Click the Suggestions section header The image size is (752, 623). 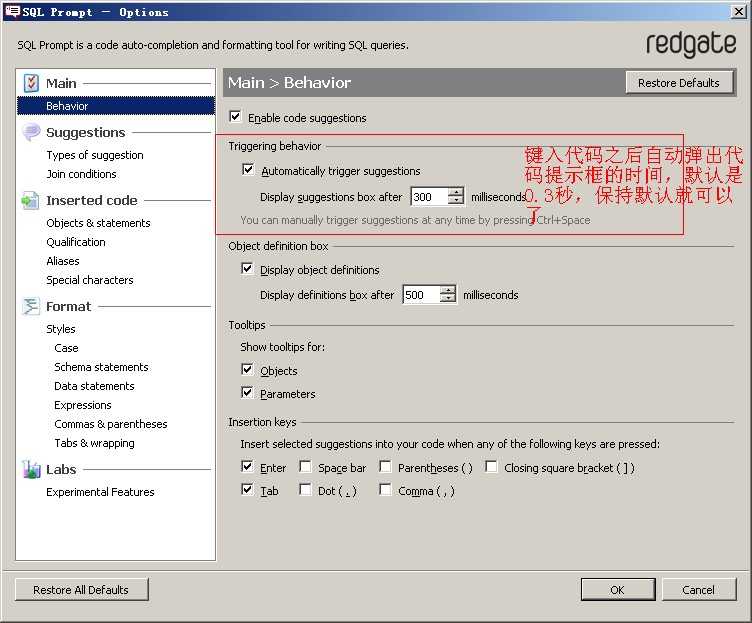(85, 132)
